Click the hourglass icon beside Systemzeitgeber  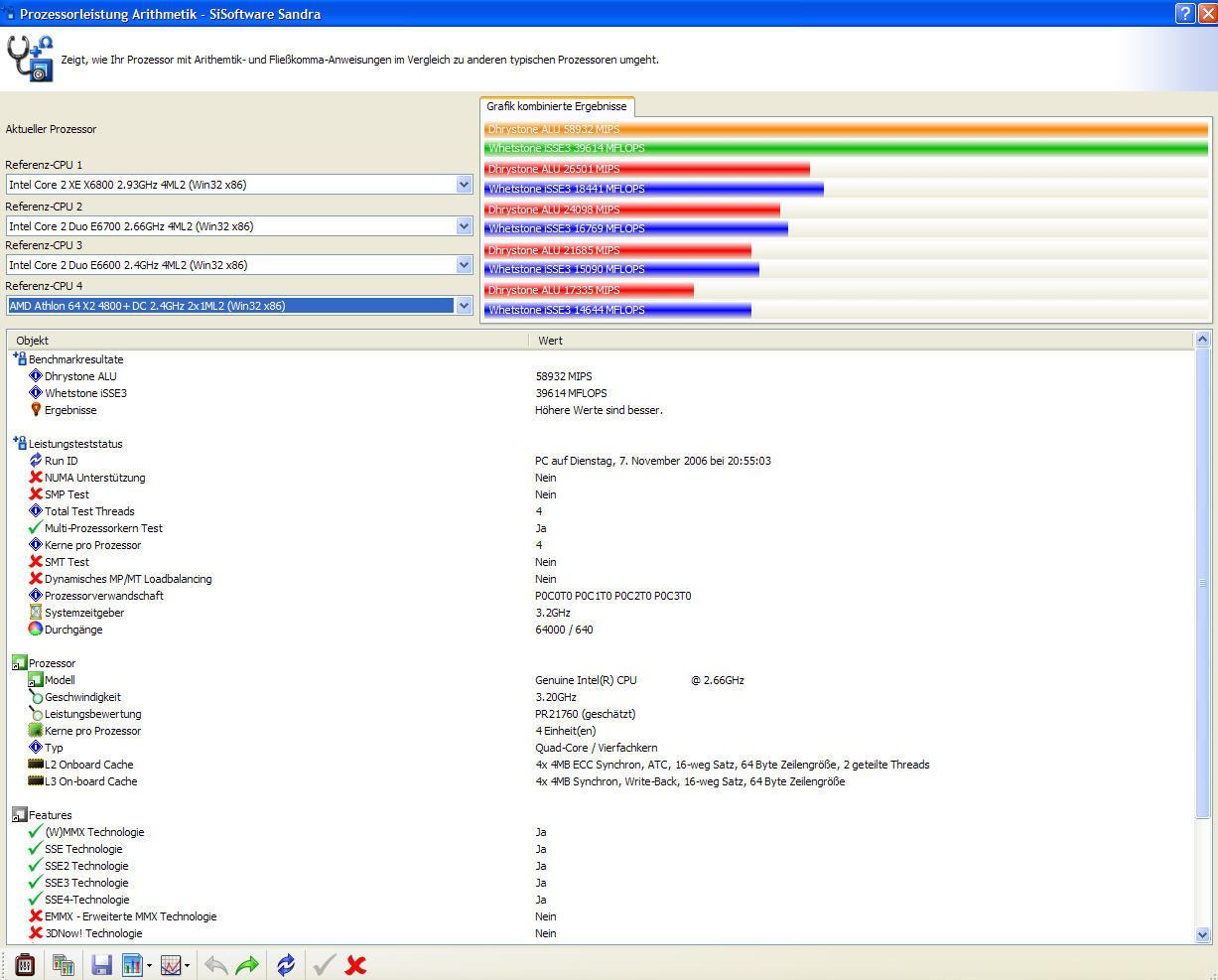click(x=36, y=613)
